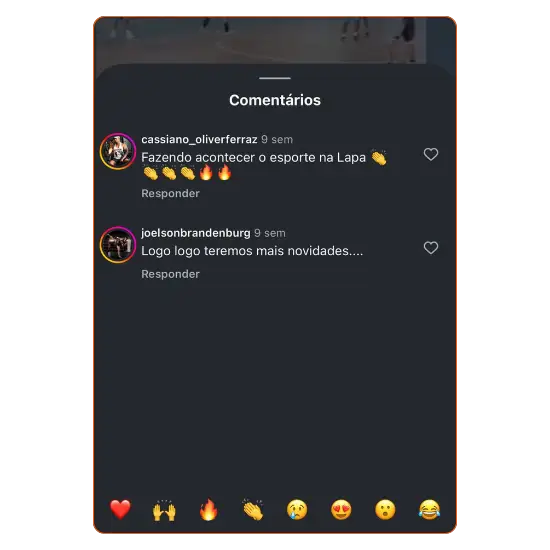Like cassiano_oliverferraz's comment with heart icon
Image resolution: width=550 pixels, height=550 pixels.
coord(431,154)
